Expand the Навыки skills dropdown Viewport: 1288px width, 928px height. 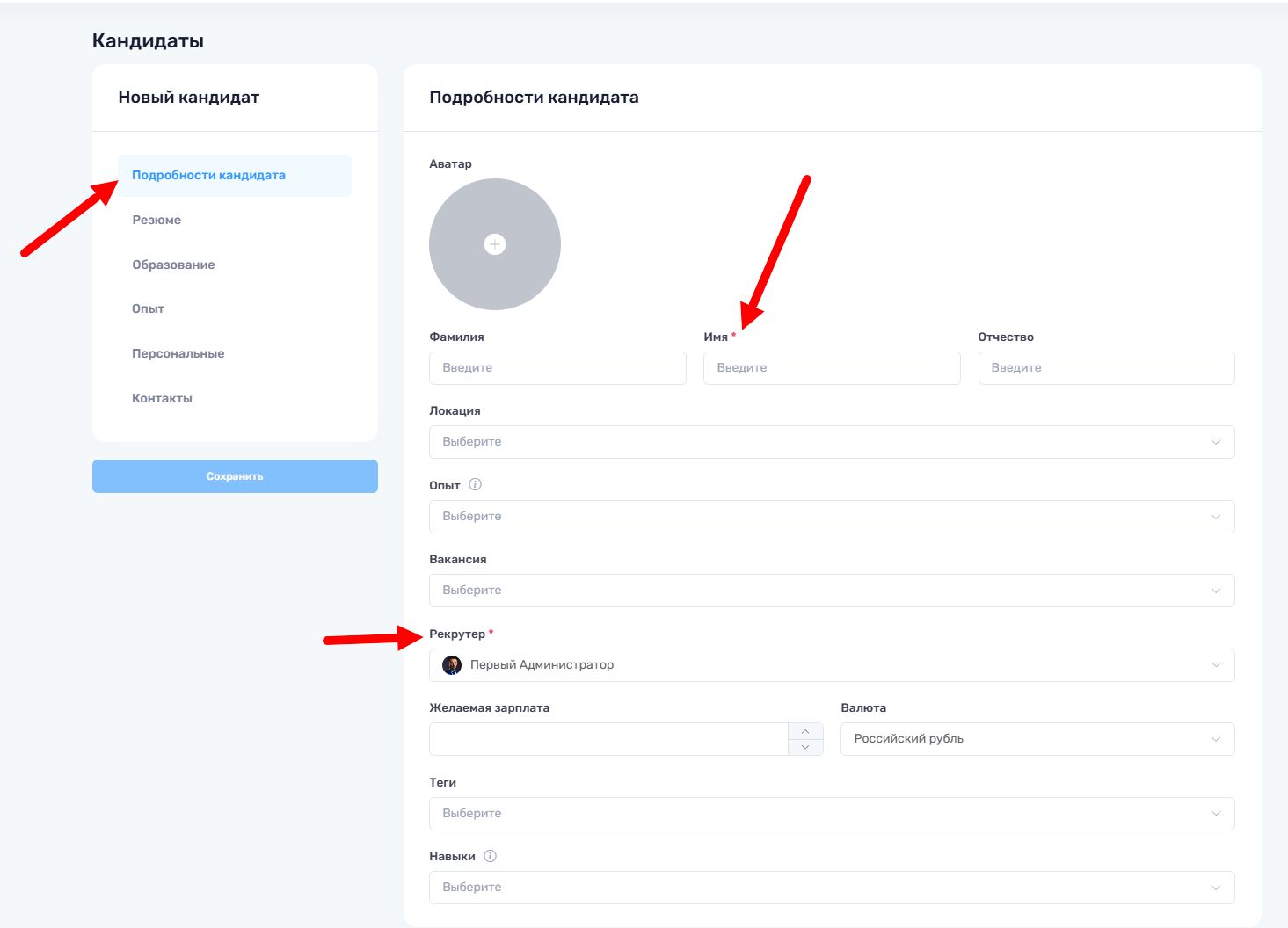coord(831,888)
